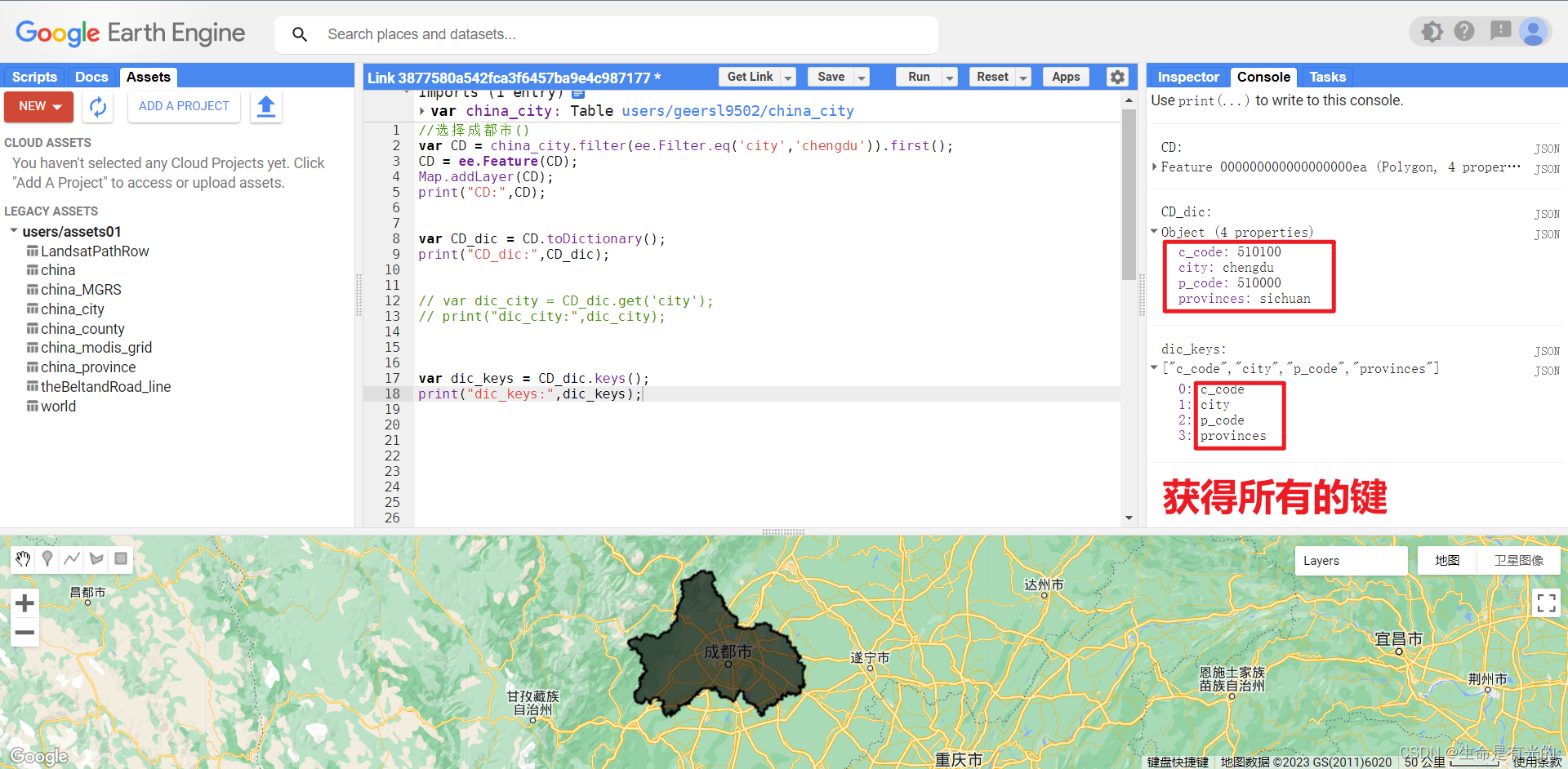Open the feature preview settings icon
The image size is (1568, 769).
pyautogui.click(x=1432, y=32)
